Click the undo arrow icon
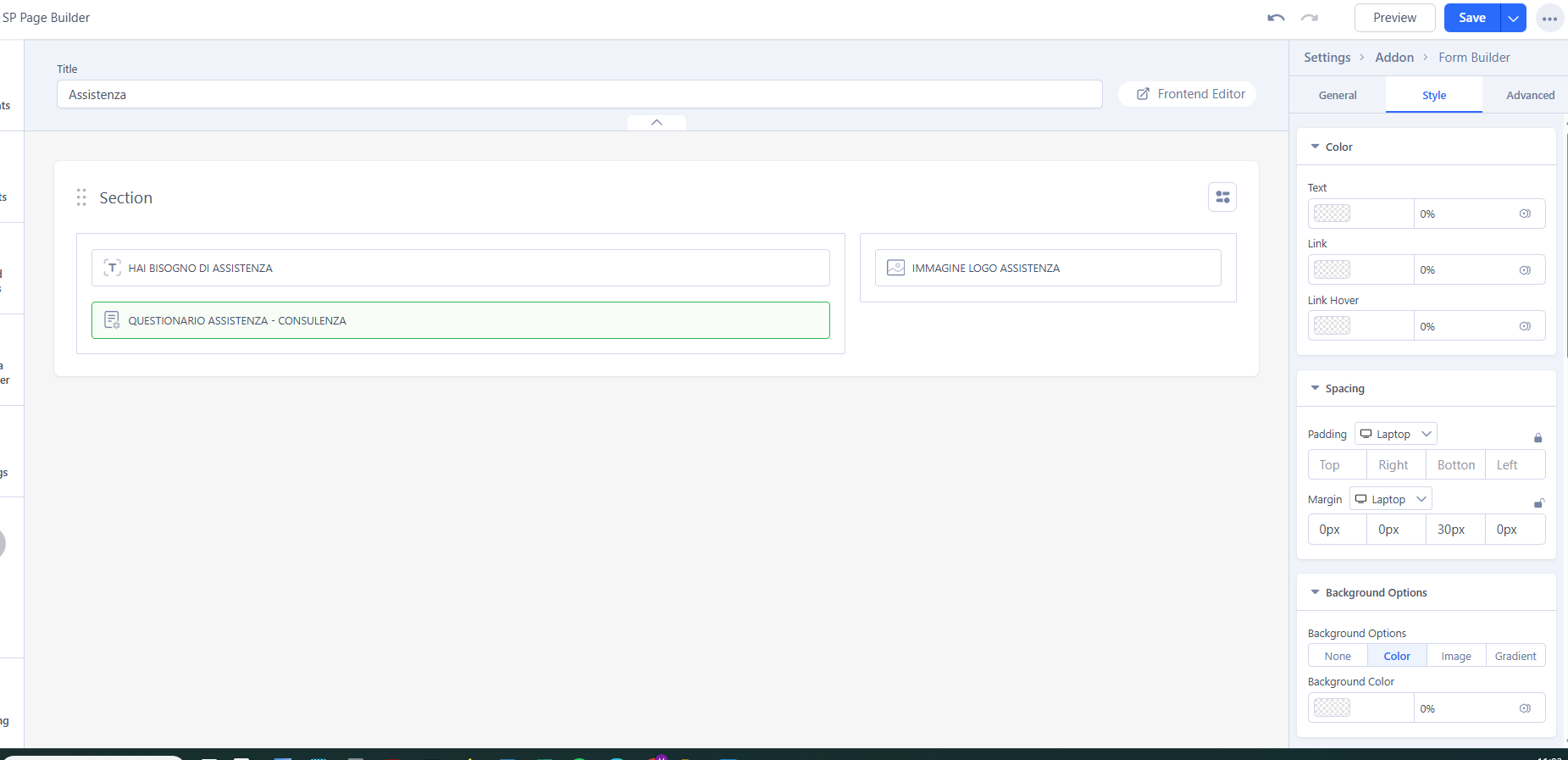The width and height of the screenshot is (1568, 760). 1276,18
